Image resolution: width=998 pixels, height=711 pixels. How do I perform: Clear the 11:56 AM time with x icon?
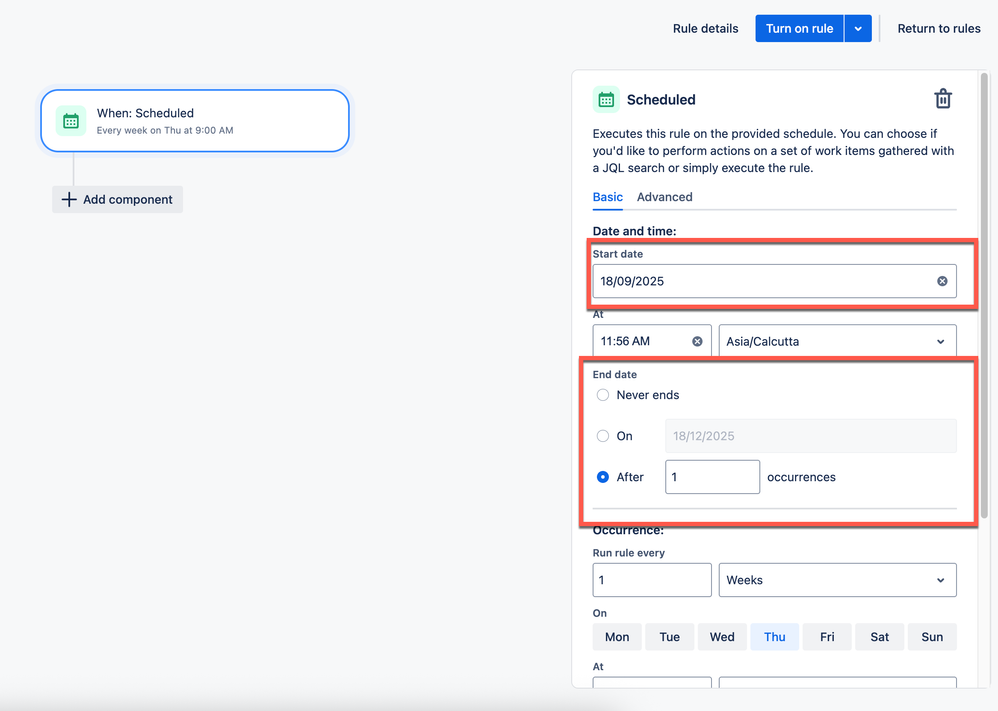point(697,341)
